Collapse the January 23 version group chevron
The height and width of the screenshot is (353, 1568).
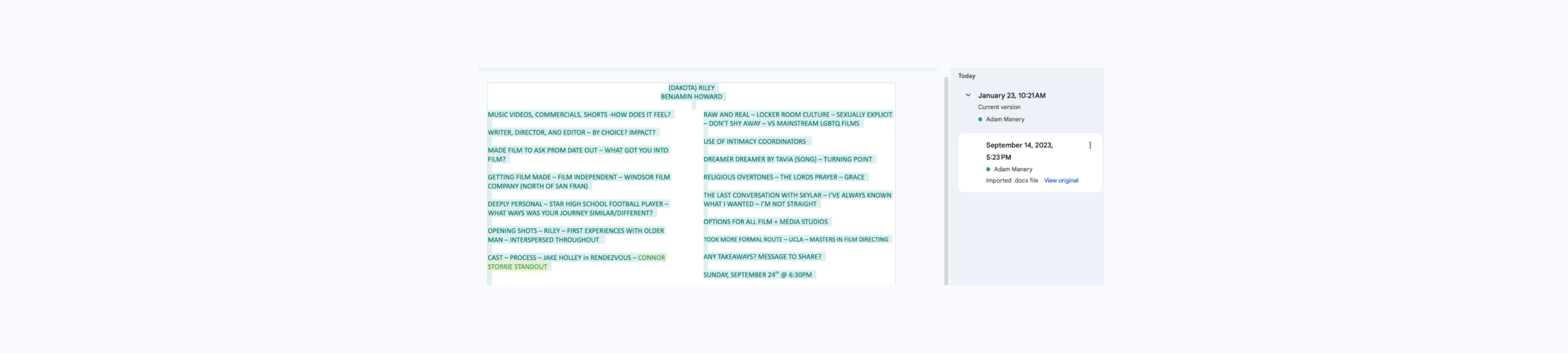click(968, 96)
